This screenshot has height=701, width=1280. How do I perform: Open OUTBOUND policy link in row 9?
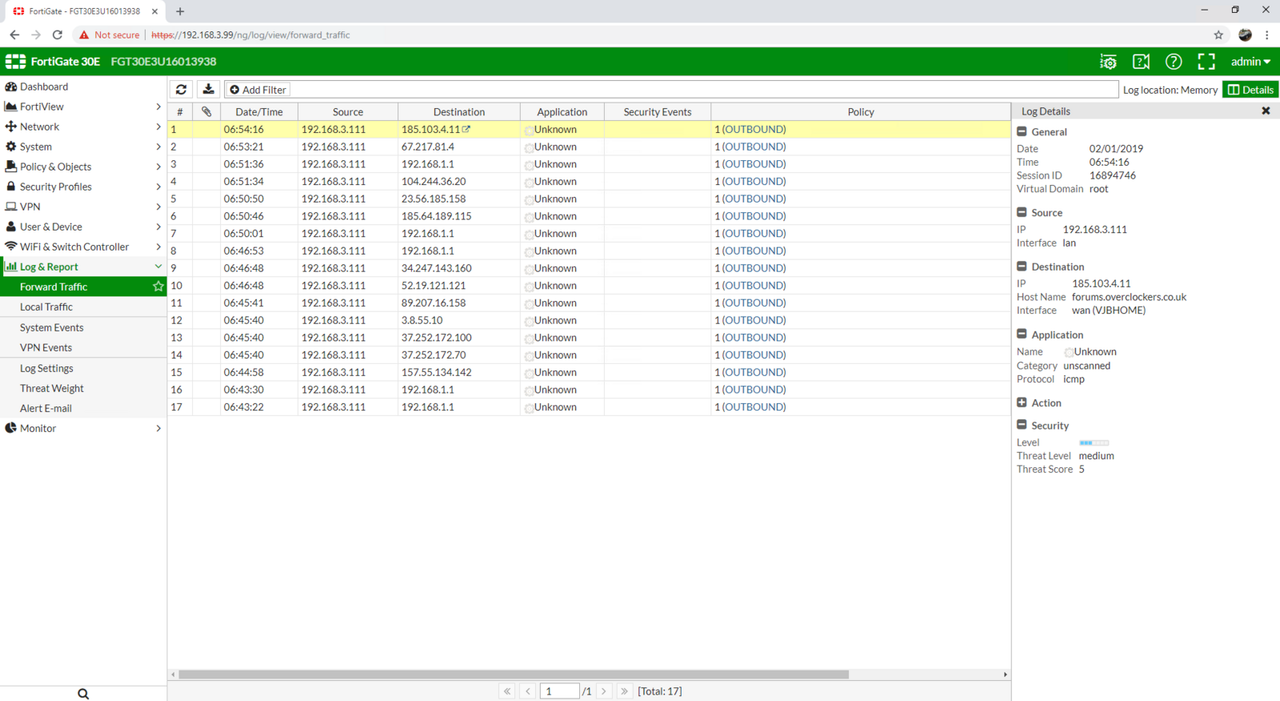pyautogui.click(x=753, y=268)
